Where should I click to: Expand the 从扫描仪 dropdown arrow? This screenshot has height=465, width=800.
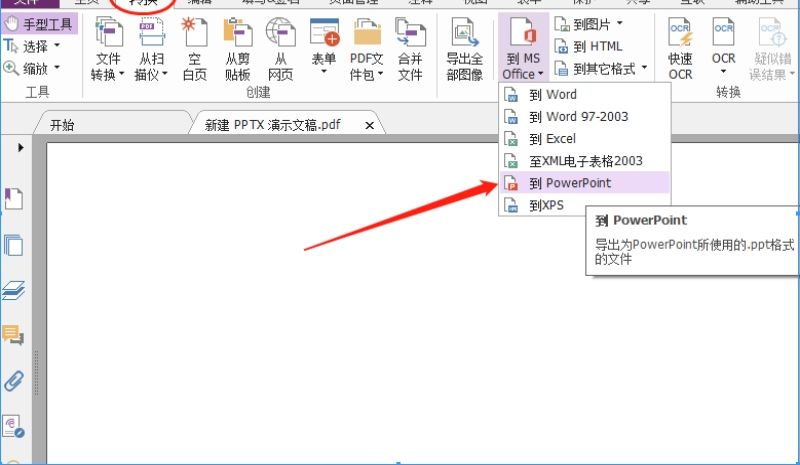(x=165, y=74)
